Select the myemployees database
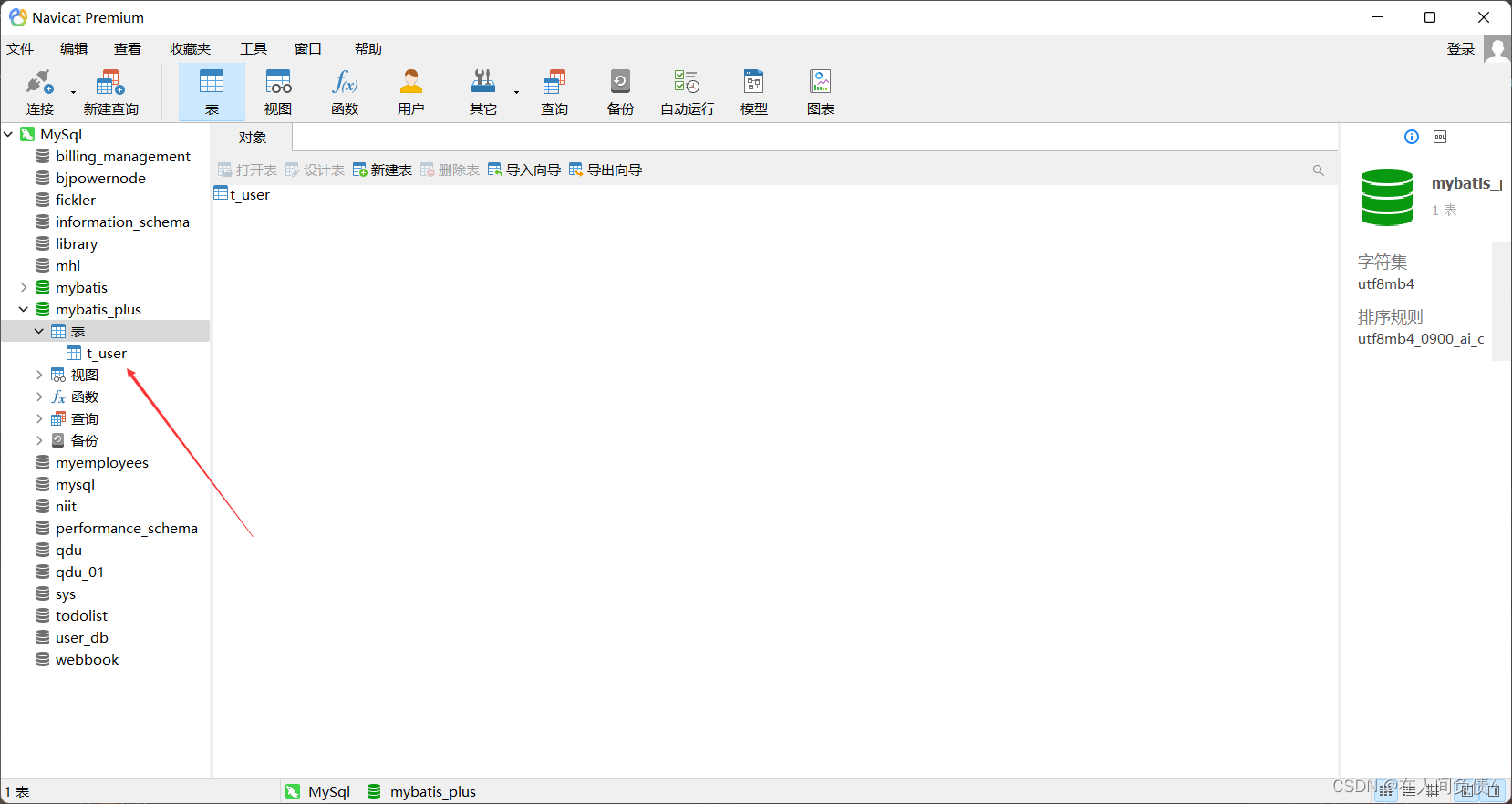This screenshot has height=804, width=1512. tap(101, 462)
